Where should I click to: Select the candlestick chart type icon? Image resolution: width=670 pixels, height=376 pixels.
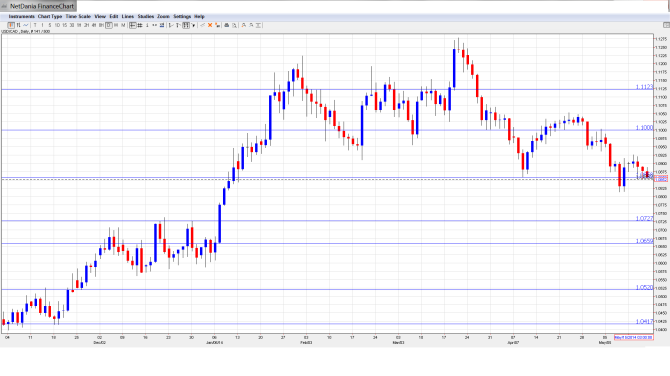[11, 25]
